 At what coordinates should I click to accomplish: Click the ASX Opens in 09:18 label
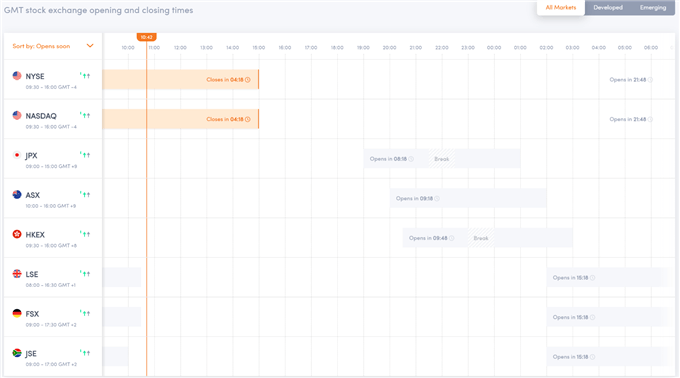click(x=414, y=199)
